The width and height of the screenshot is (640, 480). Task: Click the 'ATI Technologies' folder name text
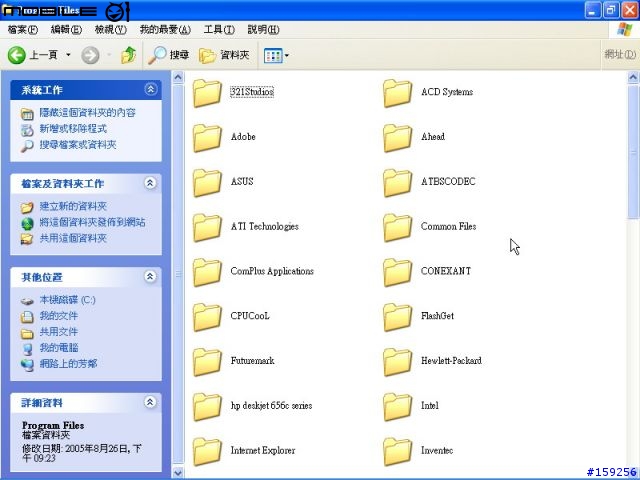(x=264, y=226)
